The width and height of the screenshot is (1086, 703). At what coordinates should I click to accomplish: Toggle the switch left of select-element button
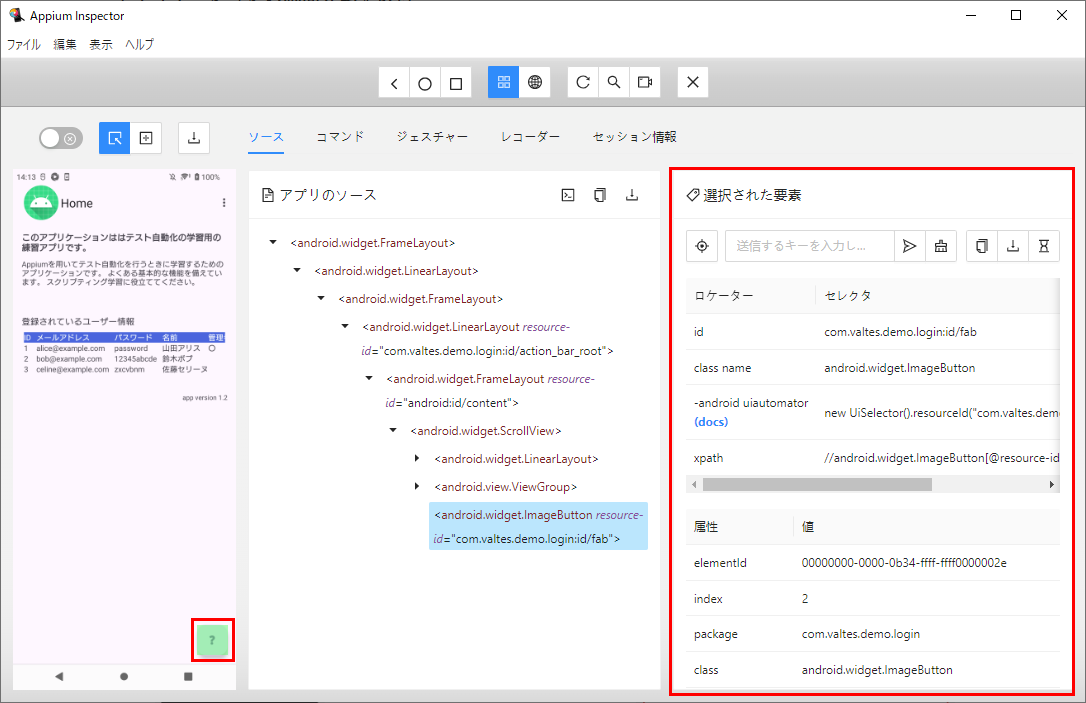pos(61,138)
